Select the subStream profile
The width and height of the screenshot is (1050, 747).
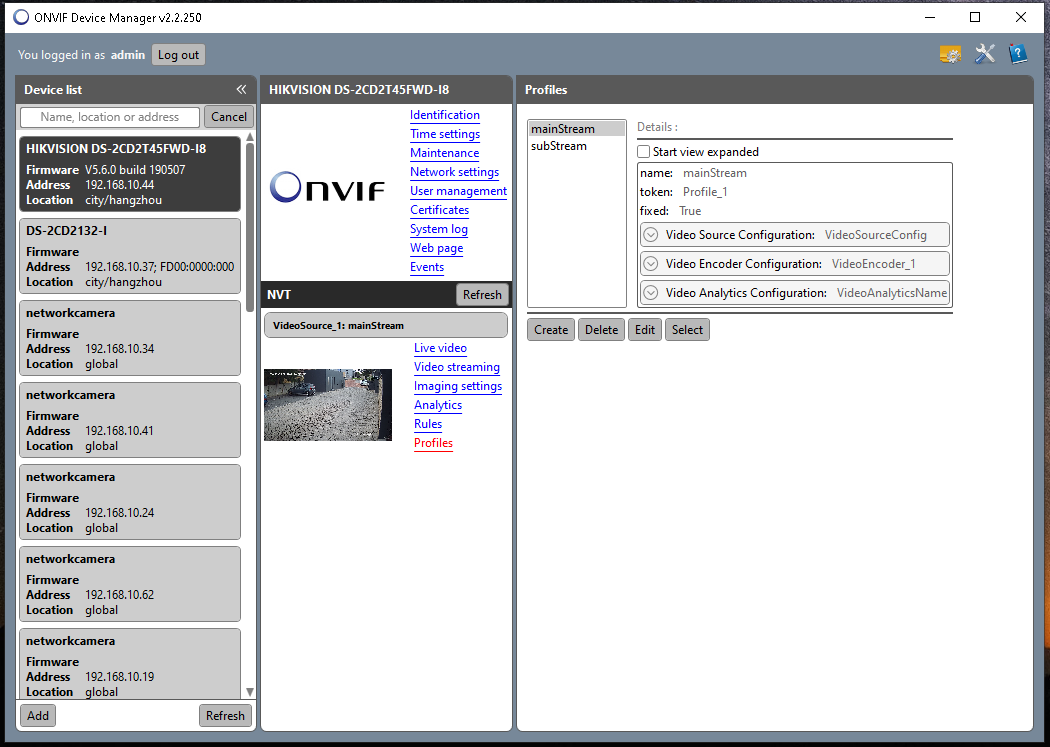577,146
